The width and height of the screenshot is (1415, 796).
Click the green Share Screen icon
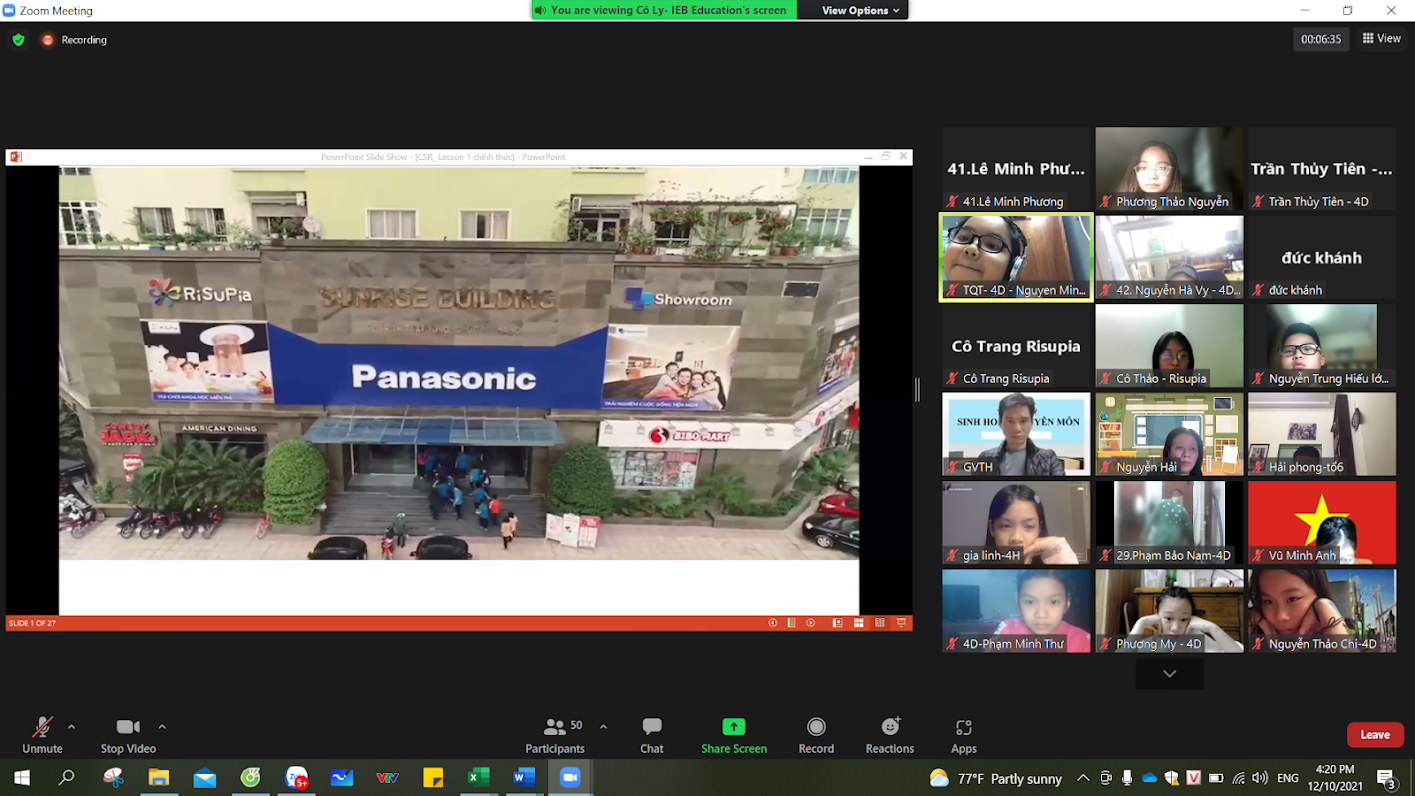733,727
